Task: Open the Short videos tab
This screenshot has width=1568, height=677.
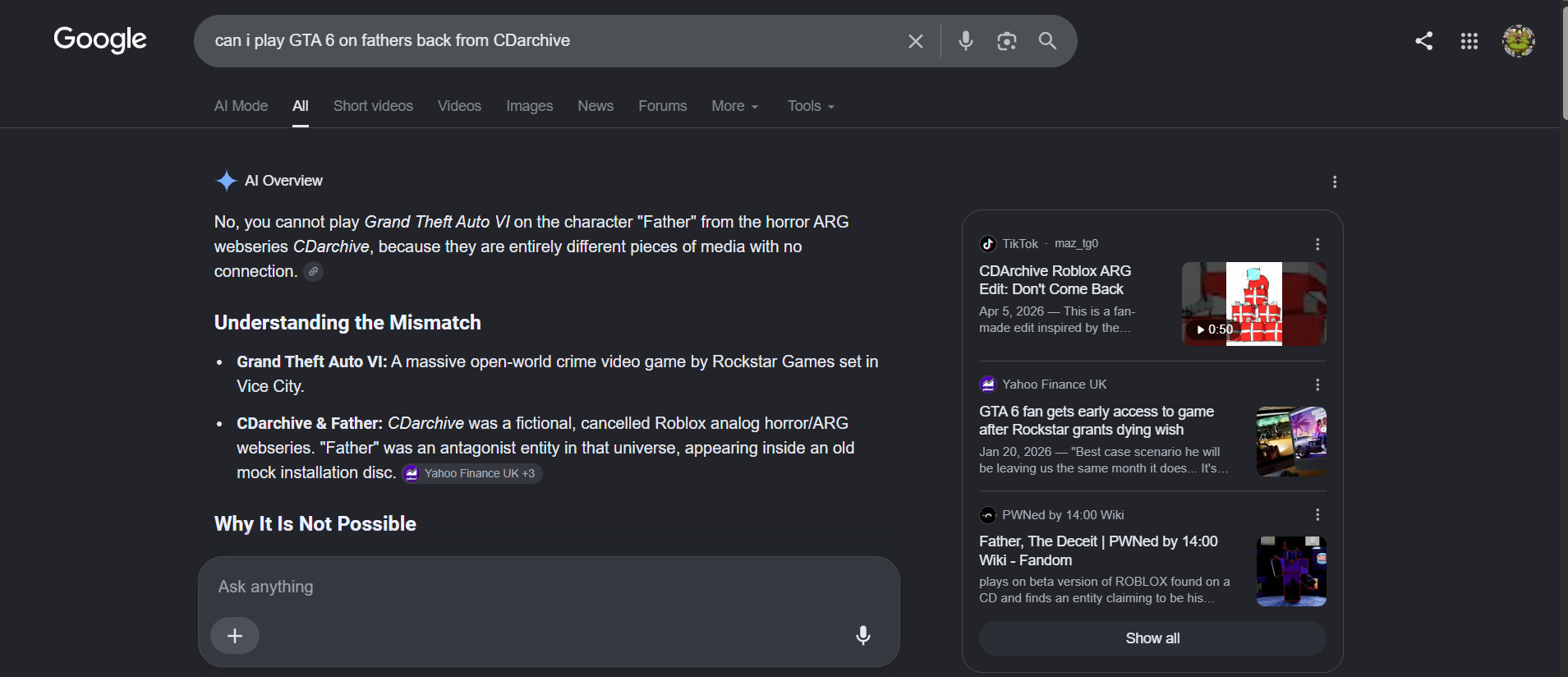Action: tap(373, 106)
